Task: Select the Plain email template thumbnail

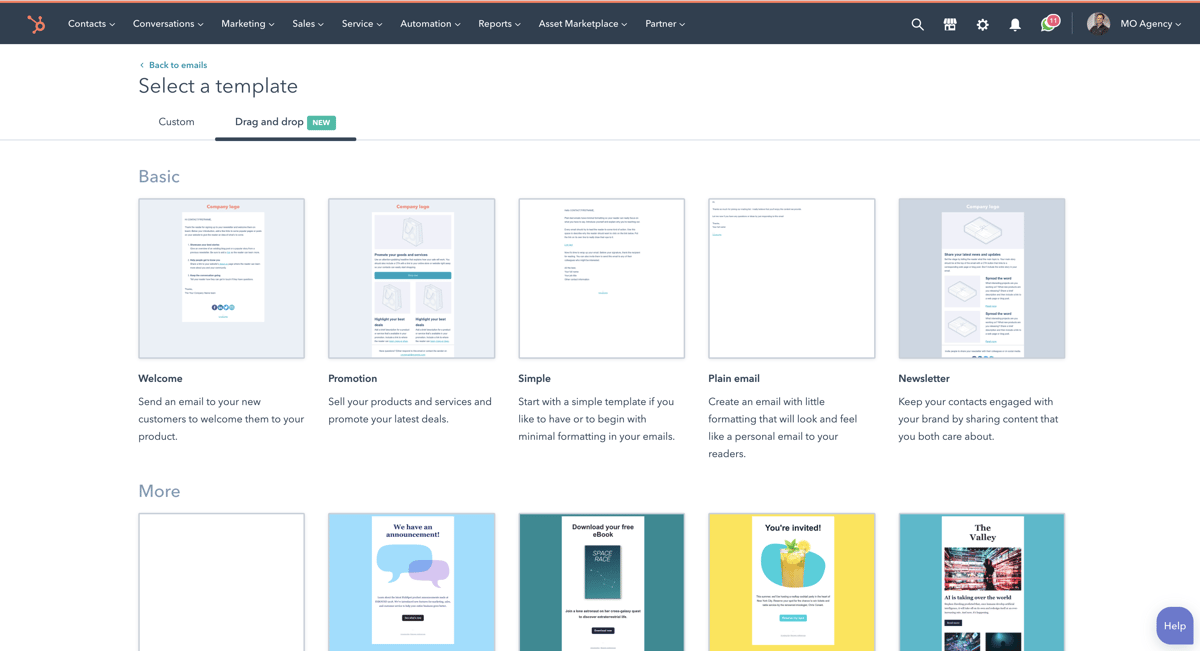Action: coord(791,278)
